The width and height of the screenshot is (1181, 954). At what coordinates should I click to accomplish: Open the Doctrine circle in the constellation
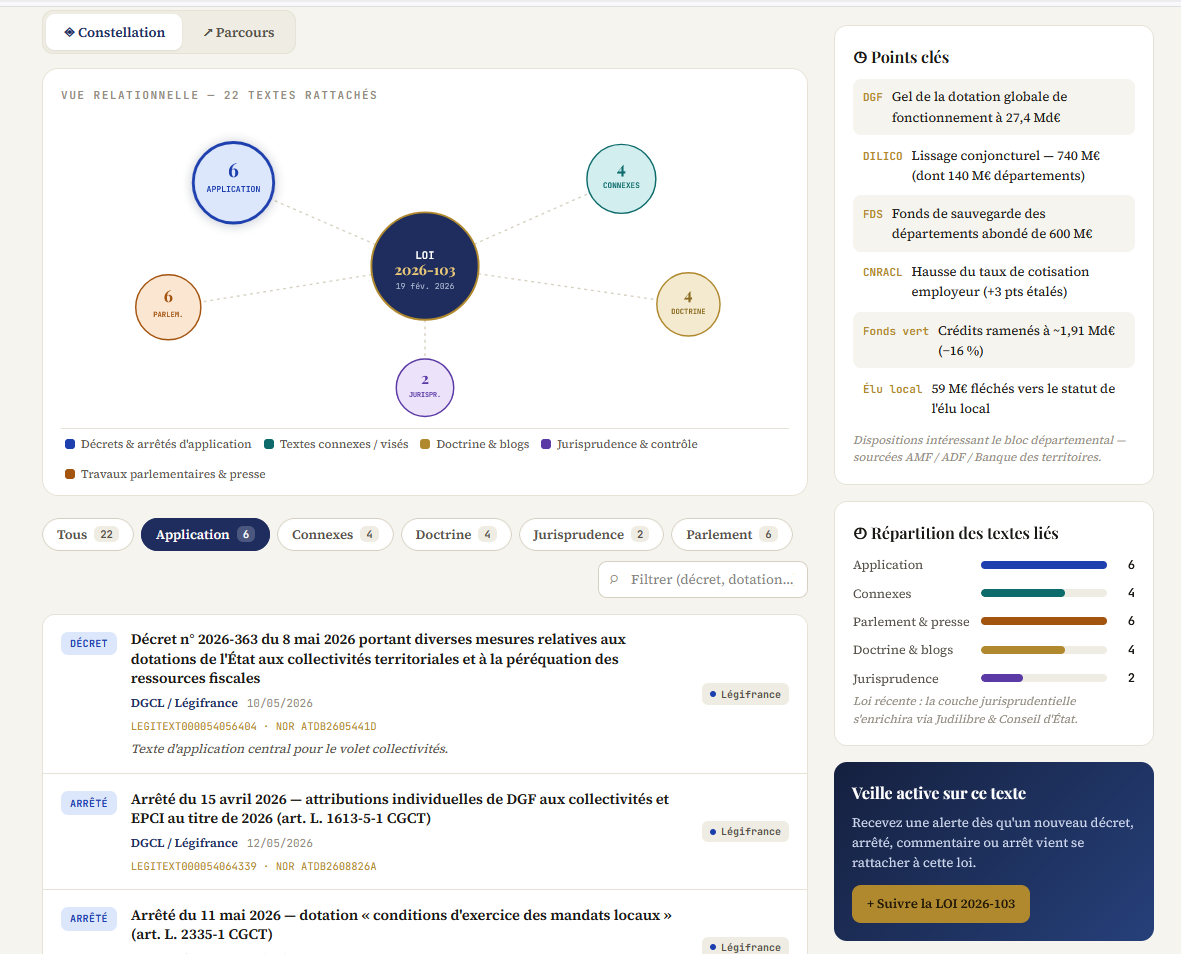[x=688, y=304]
